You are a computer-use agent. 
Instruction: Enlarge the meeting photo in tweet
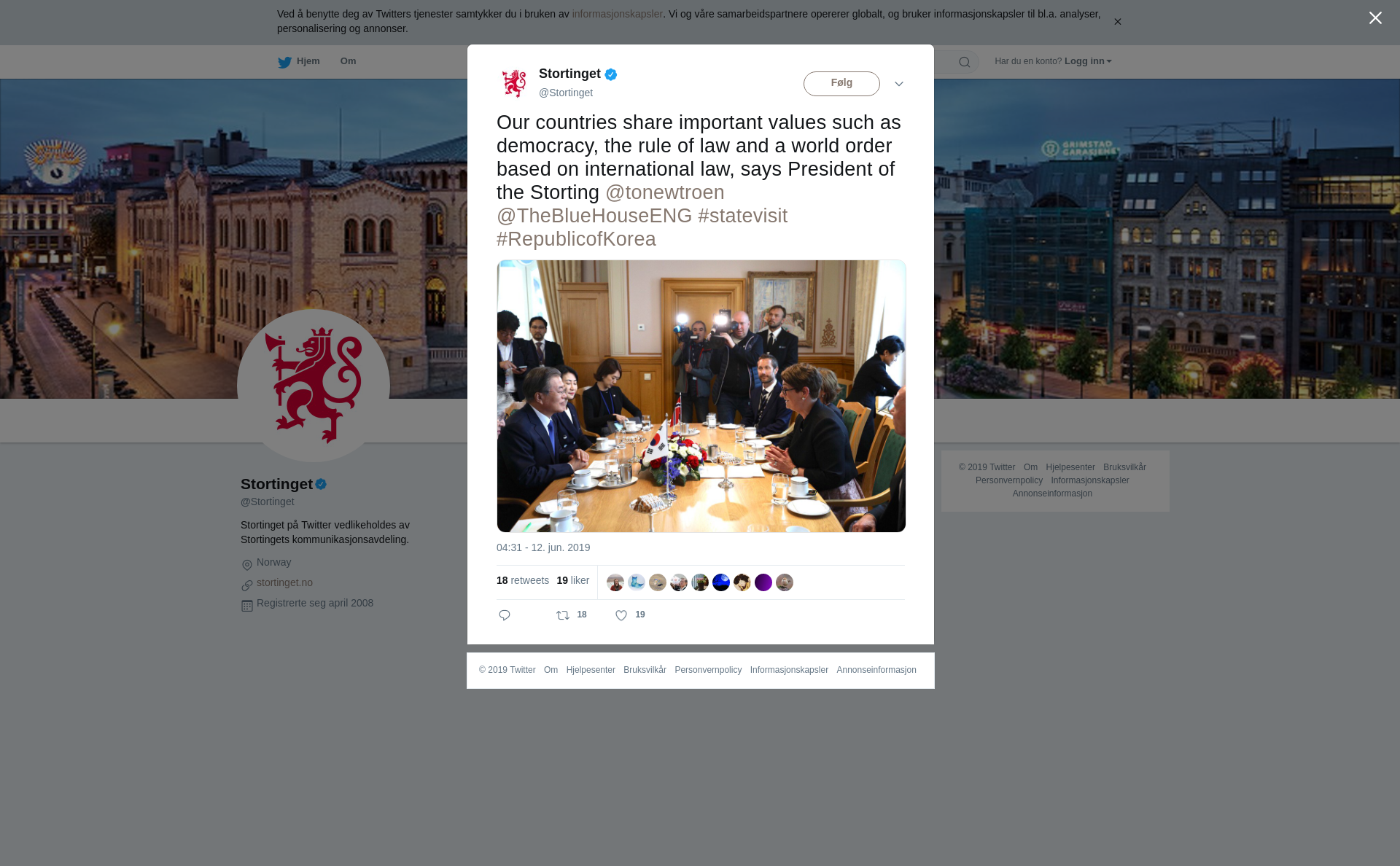click(x=701, y=396)
